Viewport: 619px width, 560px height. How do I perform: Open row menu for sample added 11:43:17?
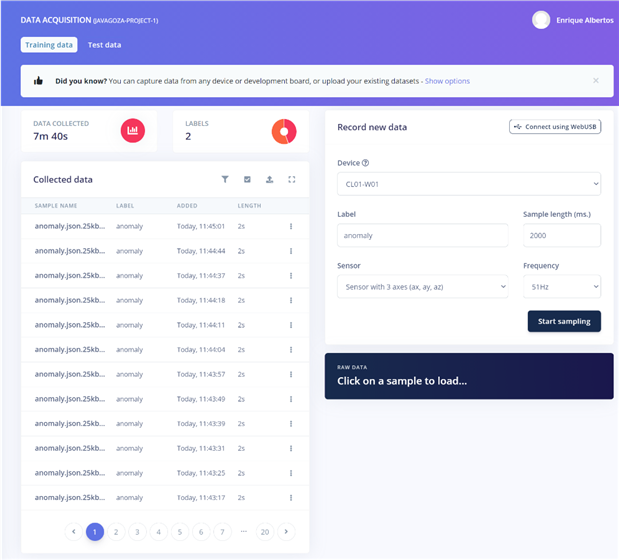[x=291, y=498]
